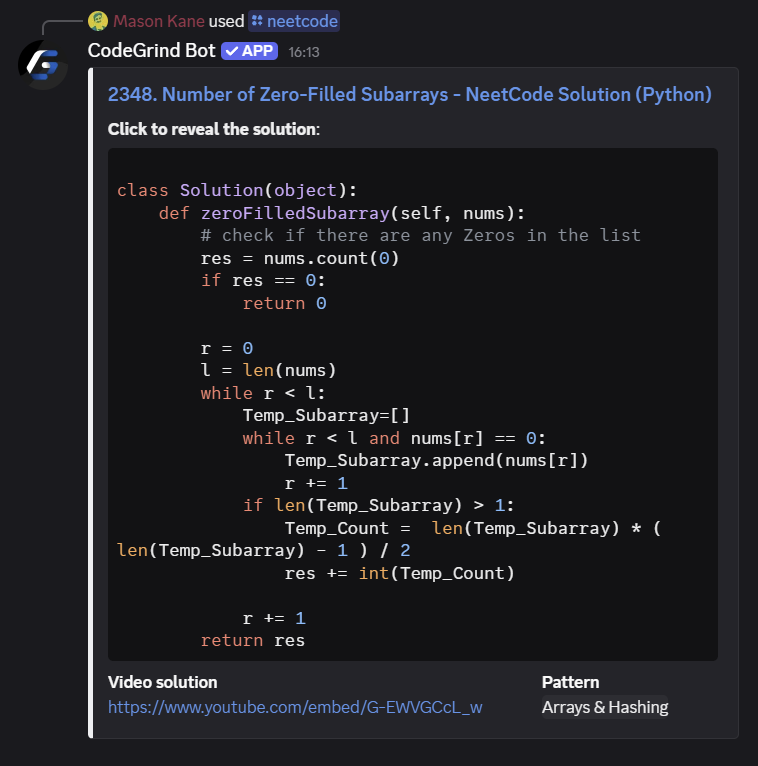Image resolution: width=758 pixels, height=766 pixels.
Task: Click the '# check if there are any Zeros' comment
Action: coord(420,235)
